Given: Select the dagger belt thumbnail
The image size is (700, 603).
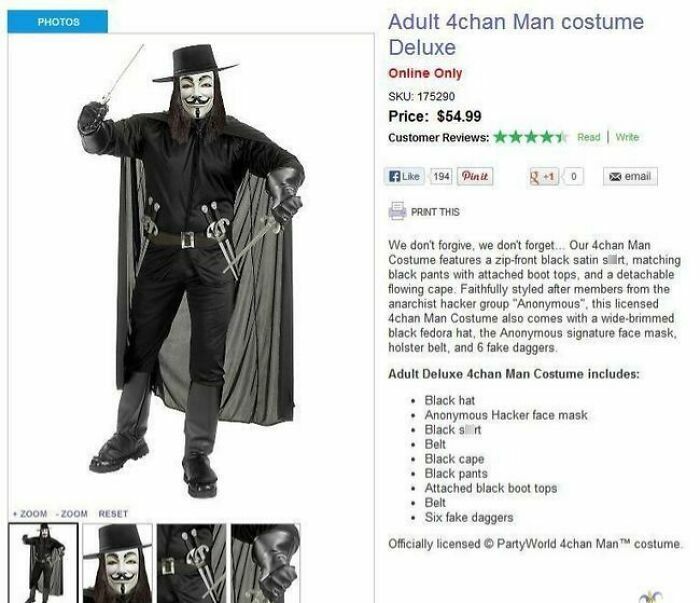Looking at the screenshot, I should [191, 562].
